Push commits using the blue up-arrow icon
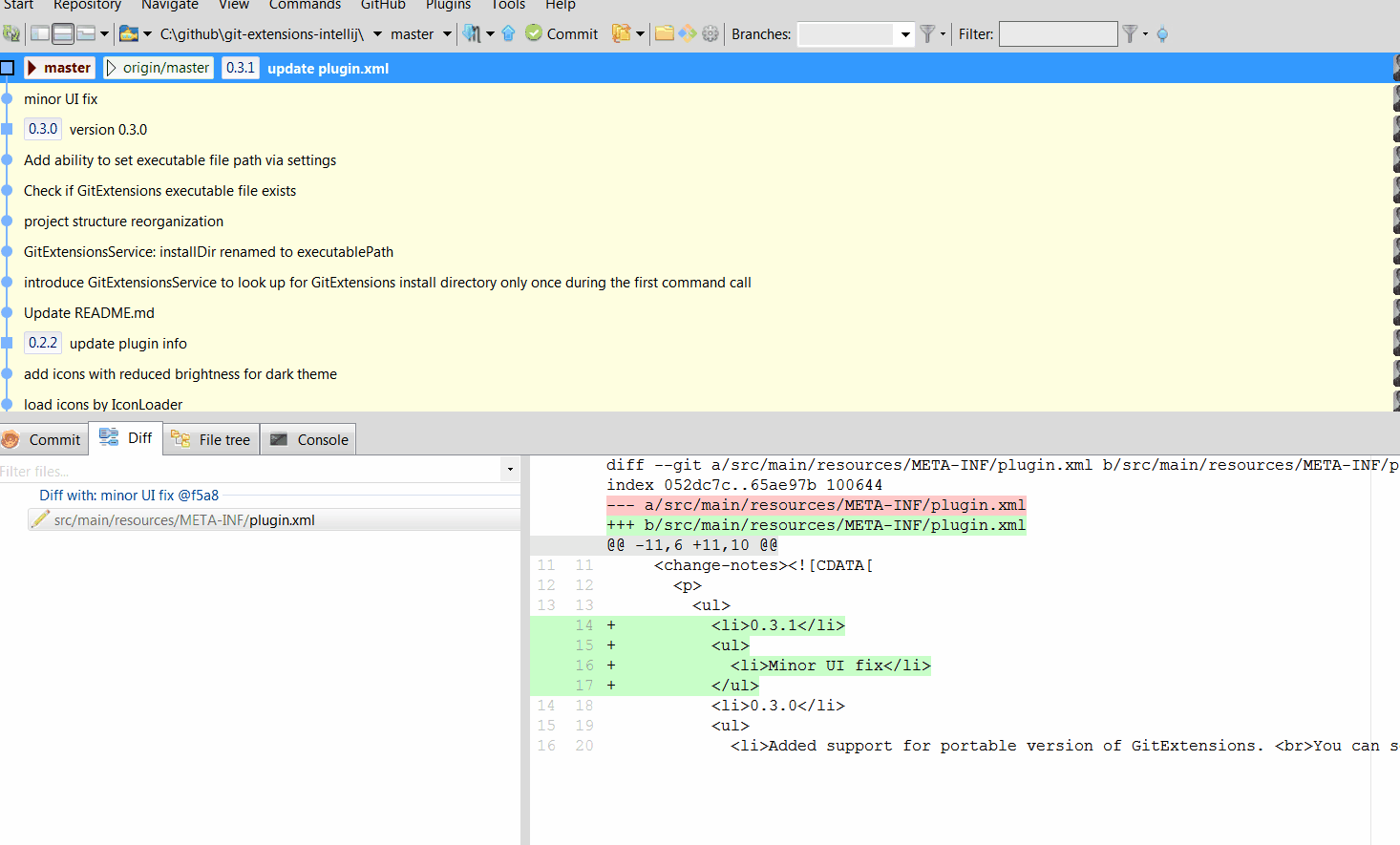 tap(508, 33)
